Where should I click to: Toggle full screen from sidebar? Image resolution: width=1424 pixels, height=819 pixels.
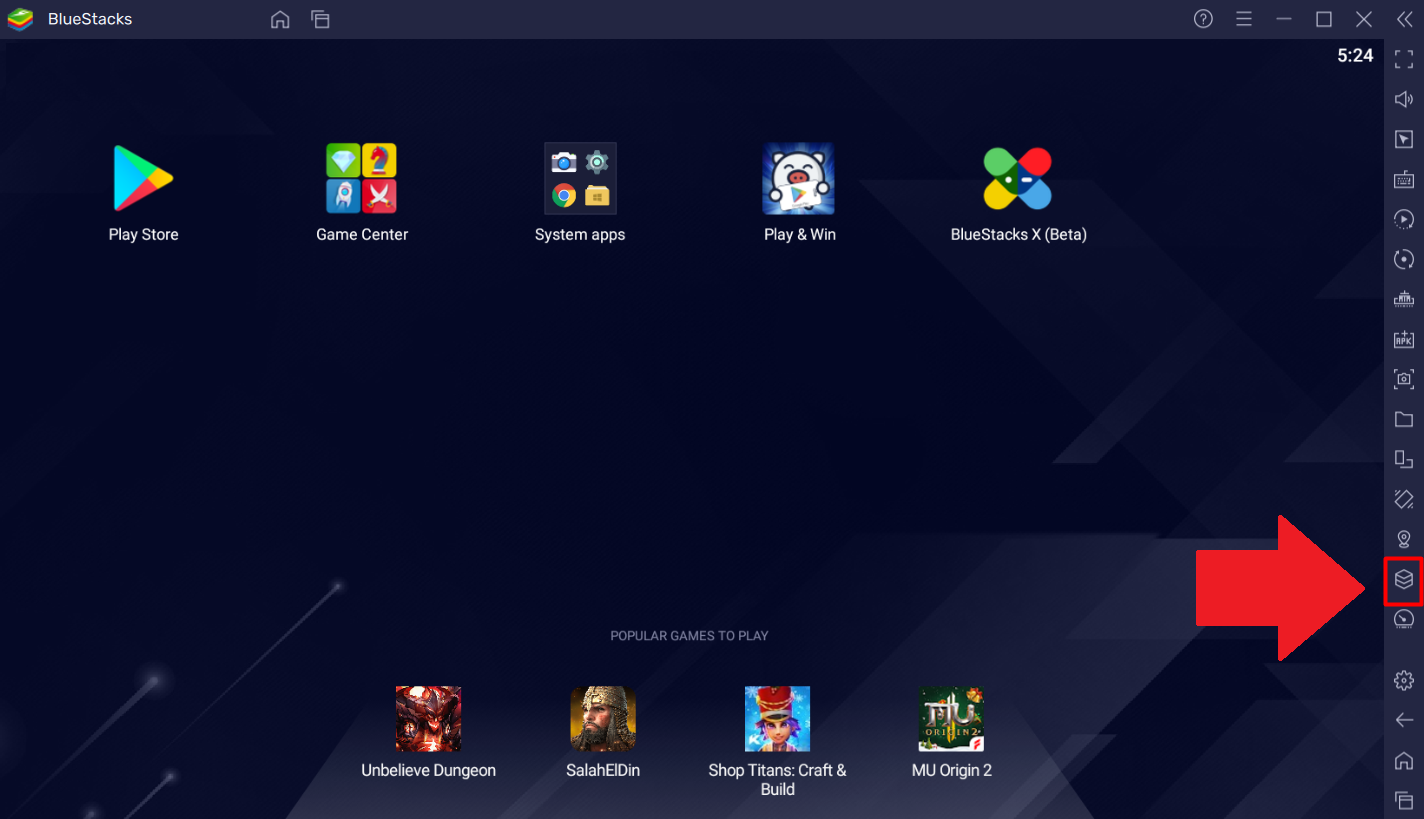point(1404,59)
